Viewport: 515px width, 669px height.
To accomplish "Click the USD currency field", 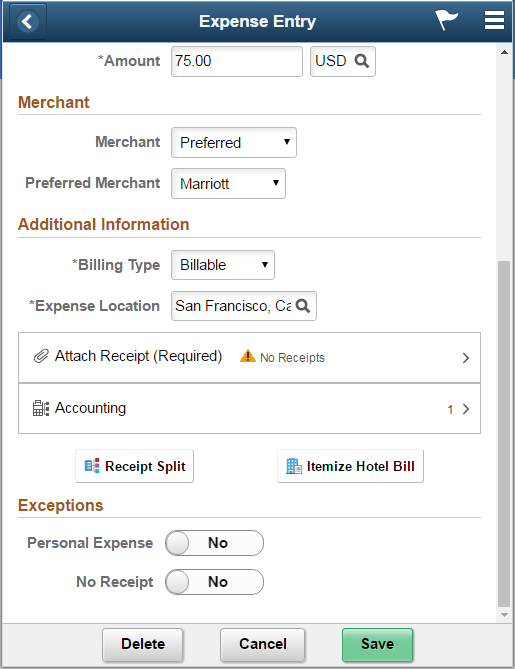I will point(343,61).
